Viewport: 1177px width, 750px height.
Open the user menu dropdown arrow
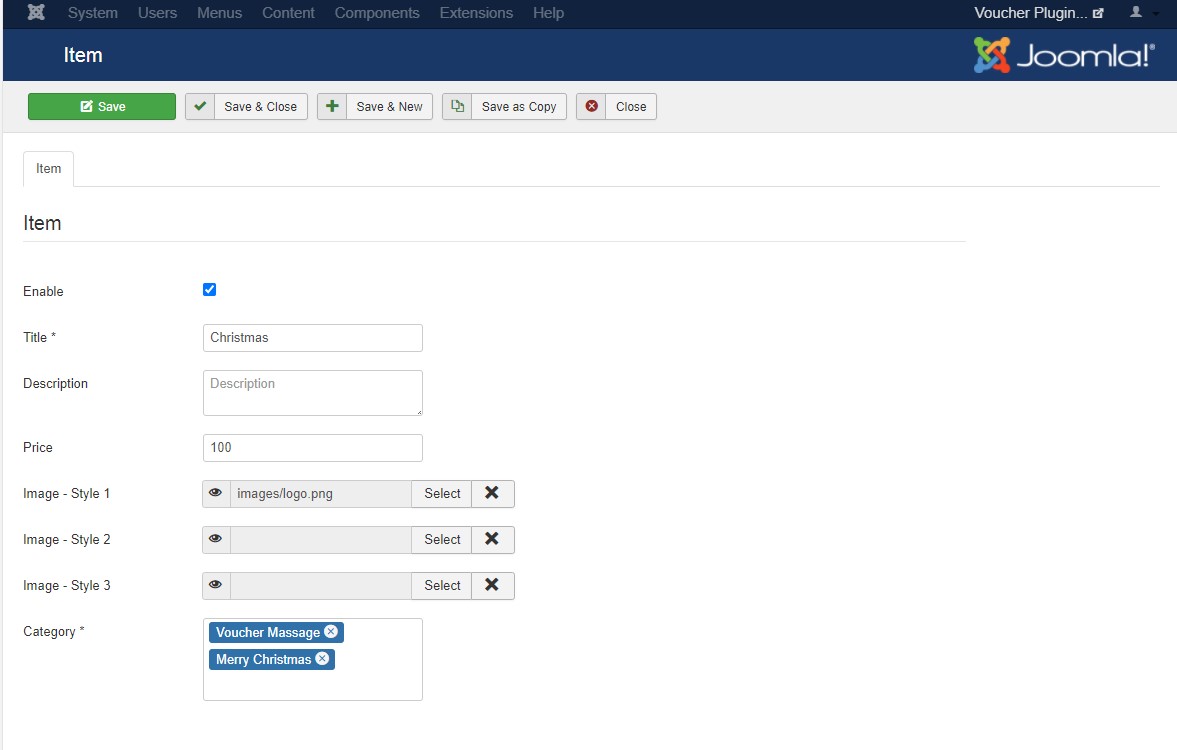1155,14
